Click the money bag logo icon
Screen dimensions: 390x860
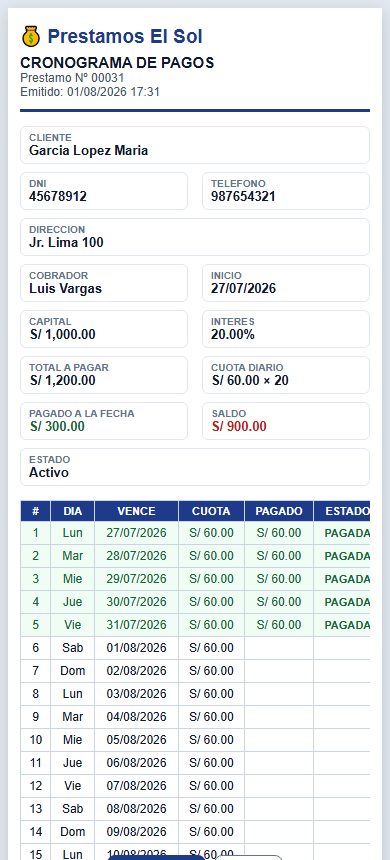coord(31,37)
